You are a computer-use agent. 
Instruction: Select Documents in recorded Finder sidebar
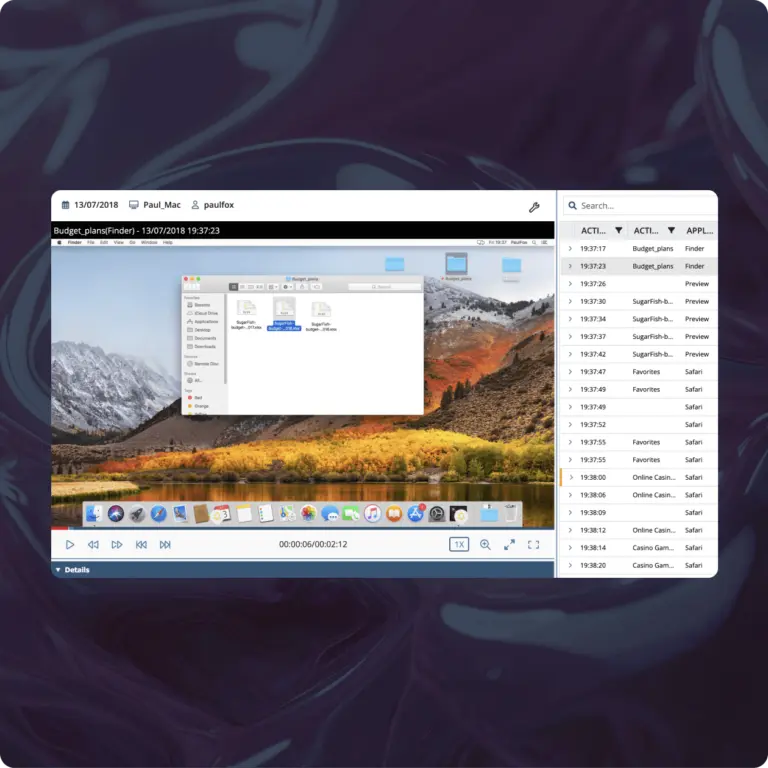coord(201,338)
